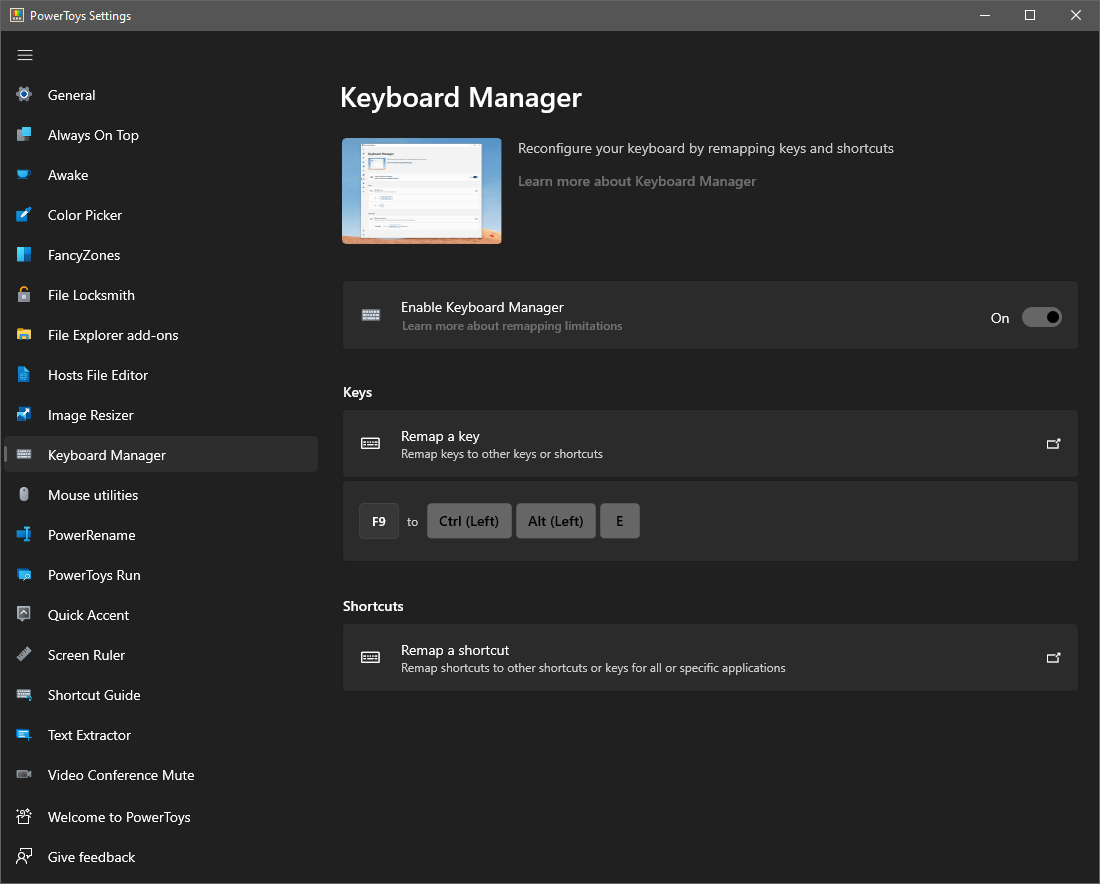Select the Always On Top icon
Viewport: 1100px width, 884px height.
point(24,135)
